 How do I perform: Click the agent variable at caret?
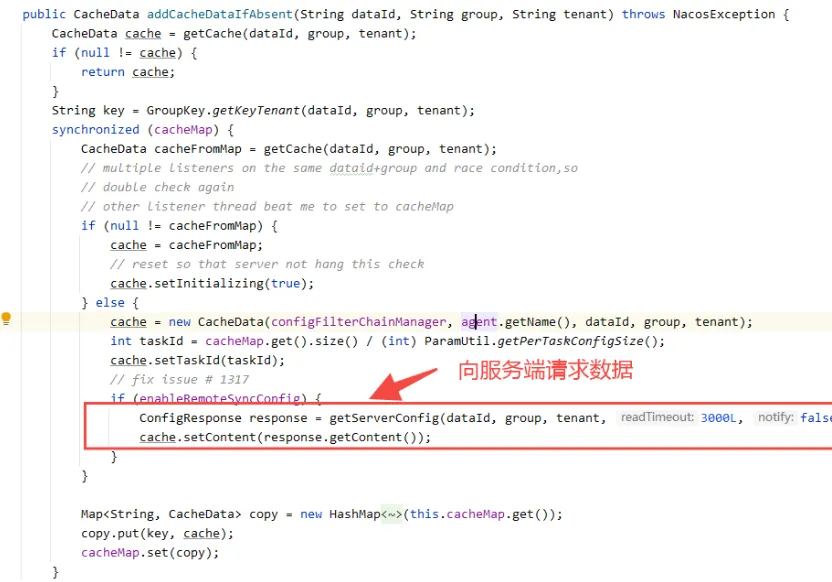point(479,322)
